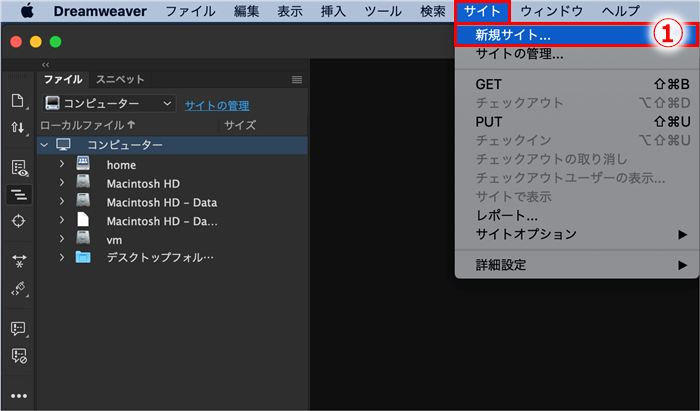Click the Macintosh HD drive icon
700x411 pixels.
coord(83,183)
